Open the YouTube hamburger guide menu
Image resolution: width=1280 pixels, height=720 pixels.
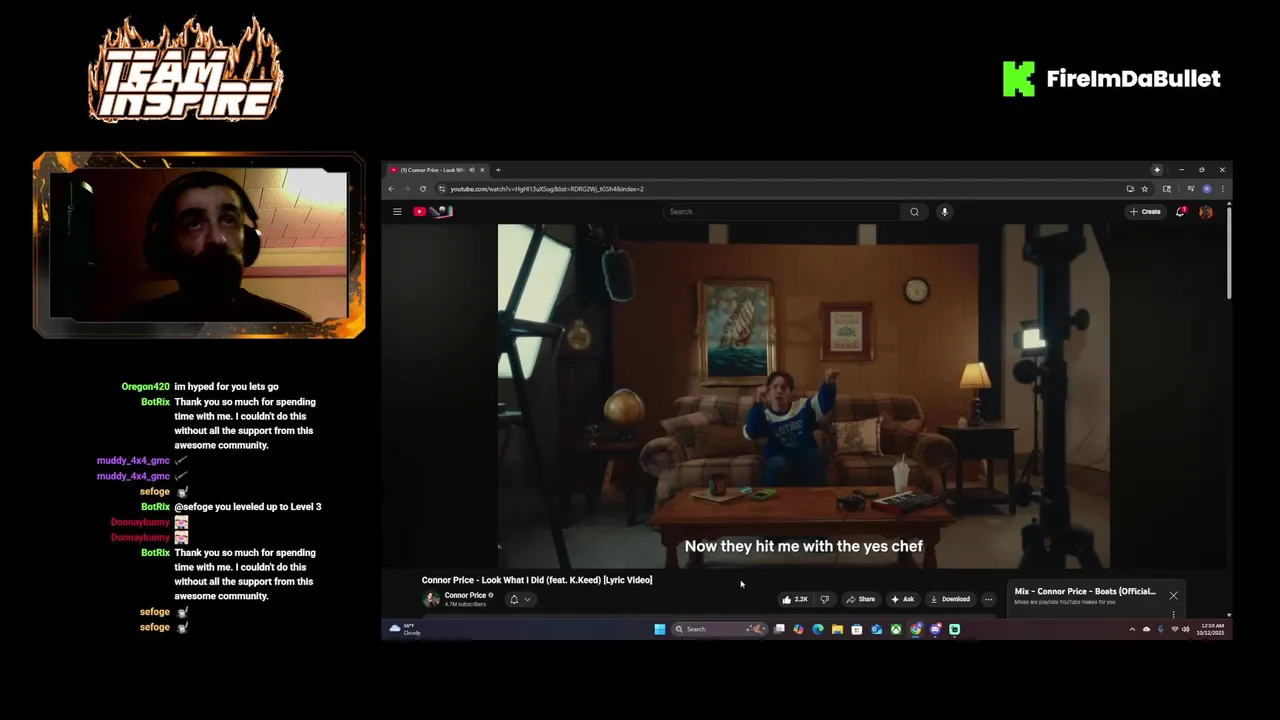(x=397, y=212)
